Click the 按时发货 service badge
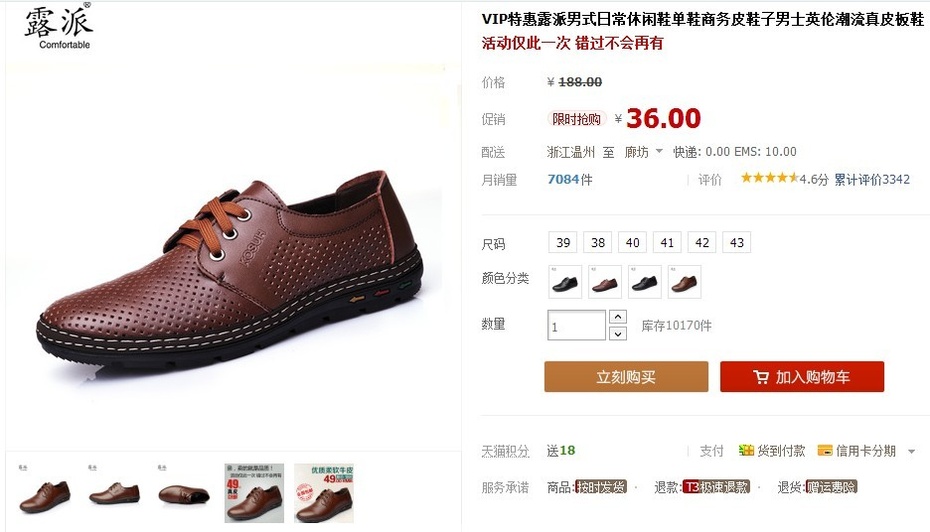This screenshot has width=930, height=532. [x=601, y=487]
